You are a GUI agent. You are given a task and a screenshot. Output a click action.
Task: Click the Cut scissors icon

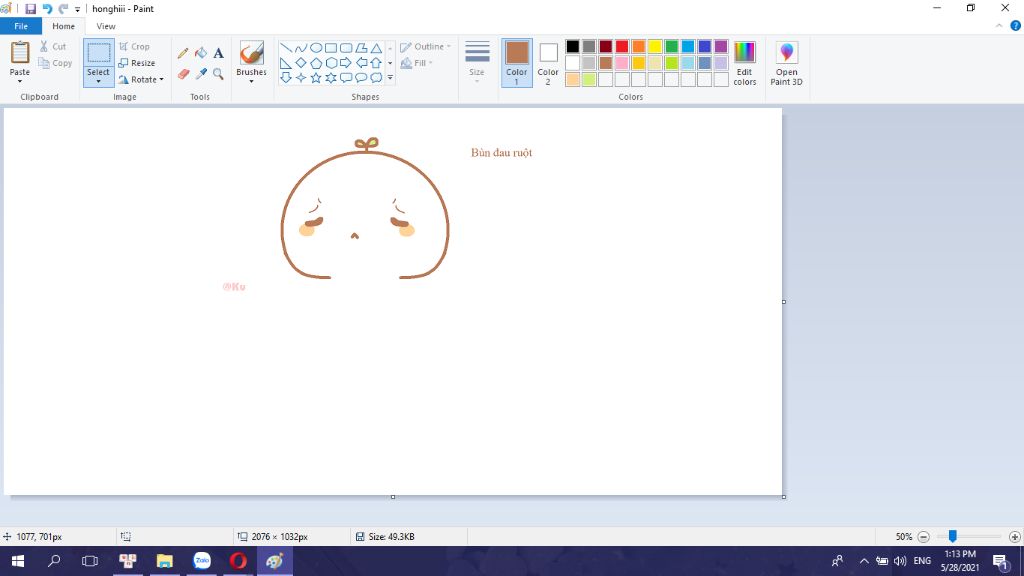tap(44, 46)
